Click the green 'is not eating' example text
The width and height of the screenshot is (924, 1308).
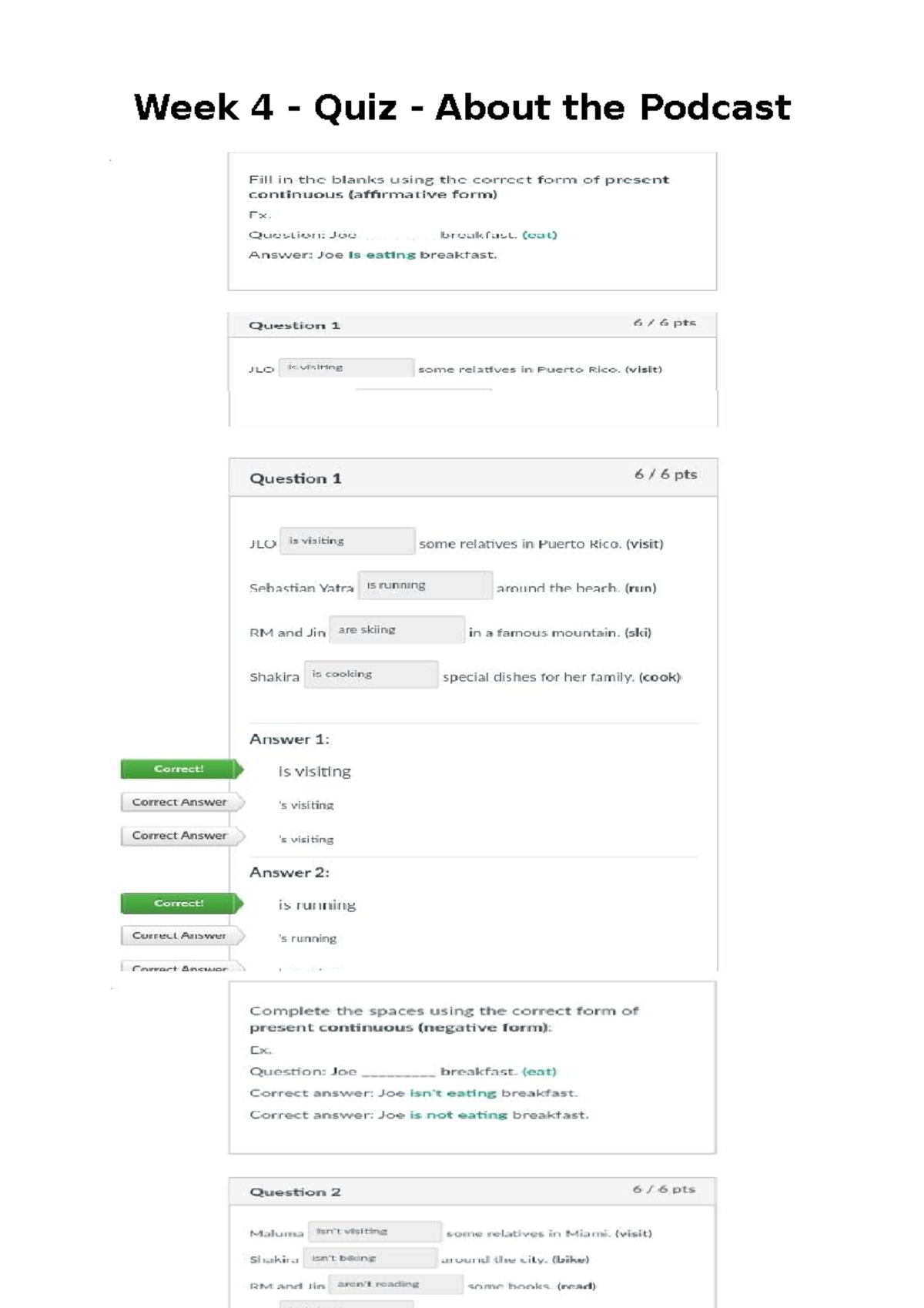(458, 1115)
